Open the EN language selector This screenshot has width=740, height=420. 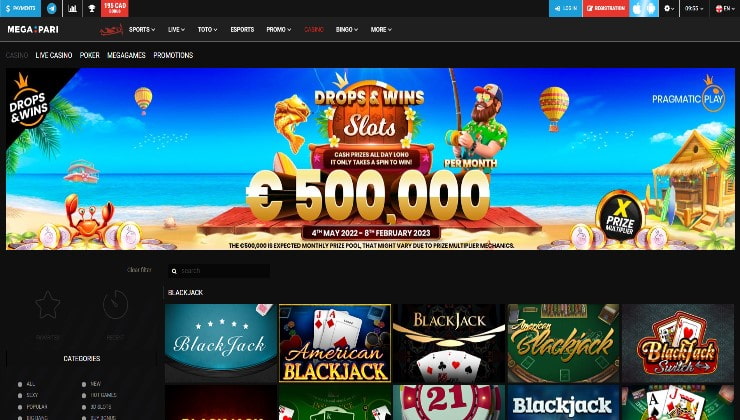pyautogui.click(x=725, y=8)
